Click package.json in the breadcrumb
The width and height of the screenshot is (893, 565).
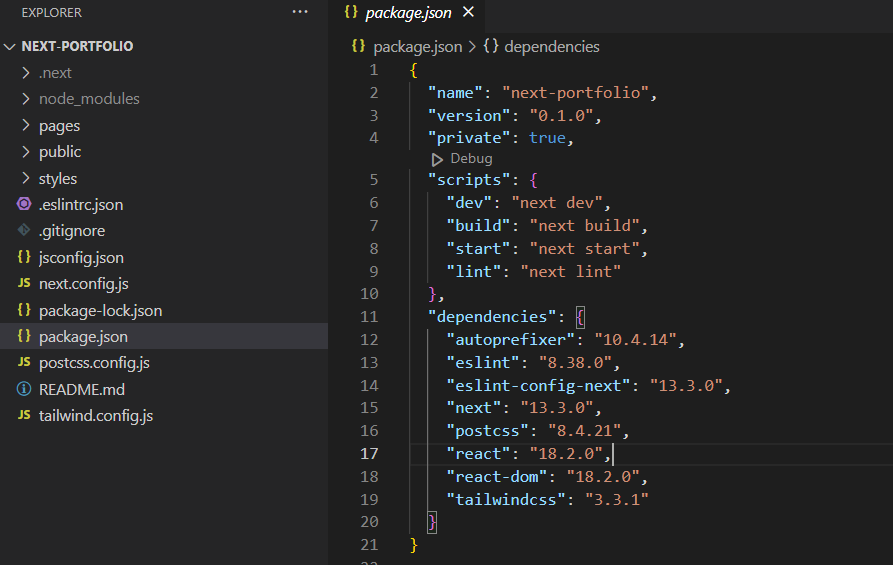point(417,47)
